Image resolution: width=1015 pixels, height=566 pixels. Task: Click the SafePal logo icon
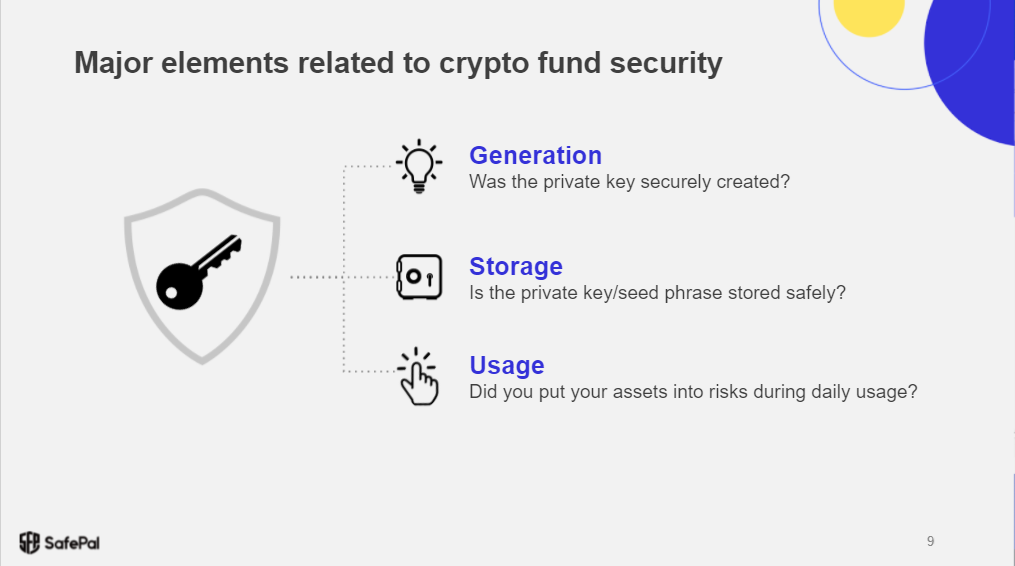(29, 543)
